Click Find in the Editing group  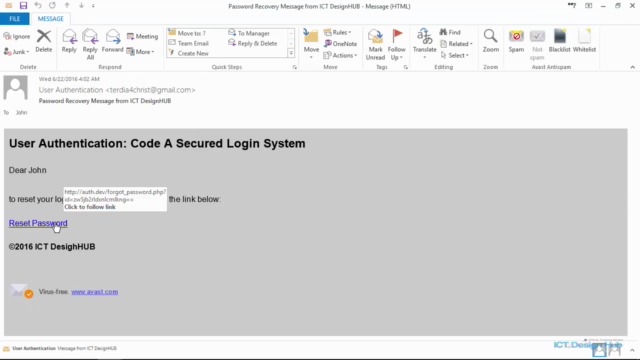[x=450, y=32]
